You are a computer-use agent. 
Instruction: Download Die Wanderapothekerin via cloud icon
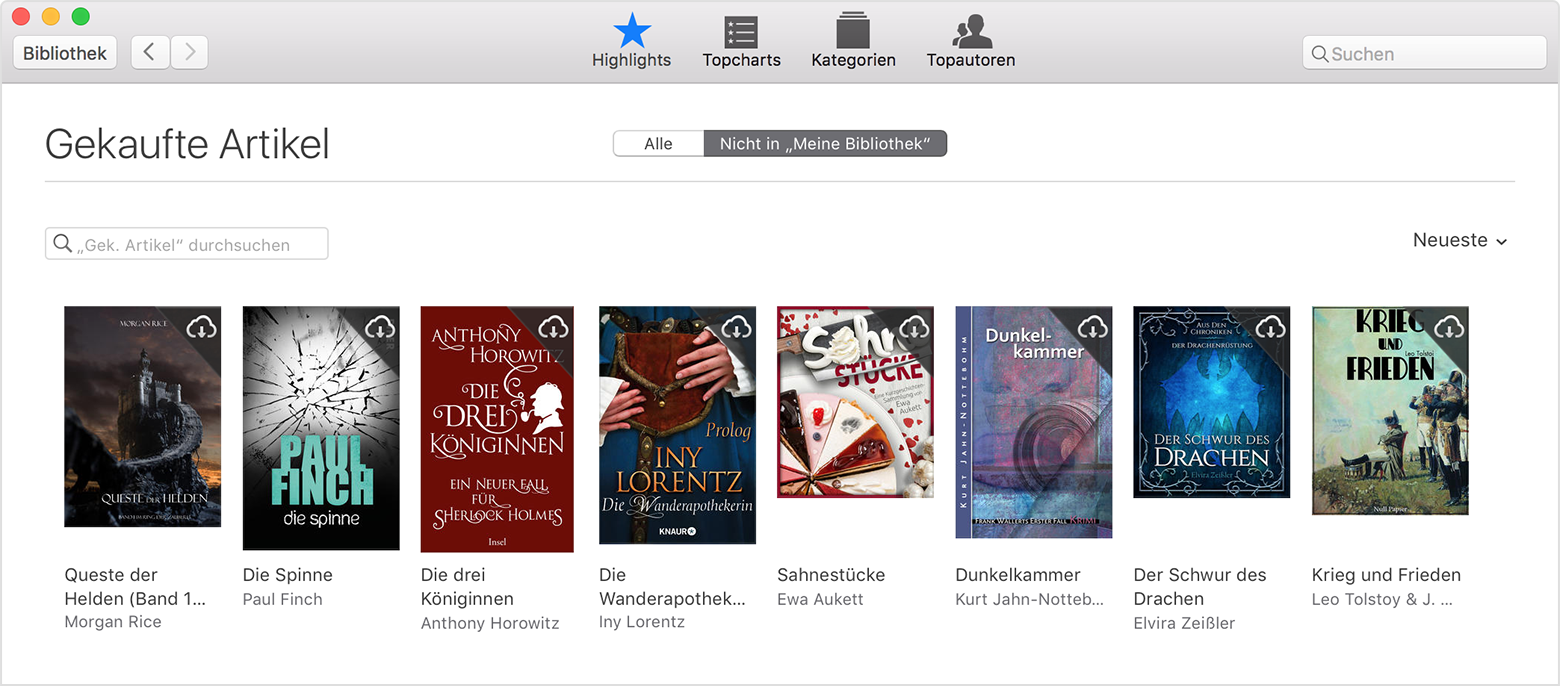coord(736,327)
